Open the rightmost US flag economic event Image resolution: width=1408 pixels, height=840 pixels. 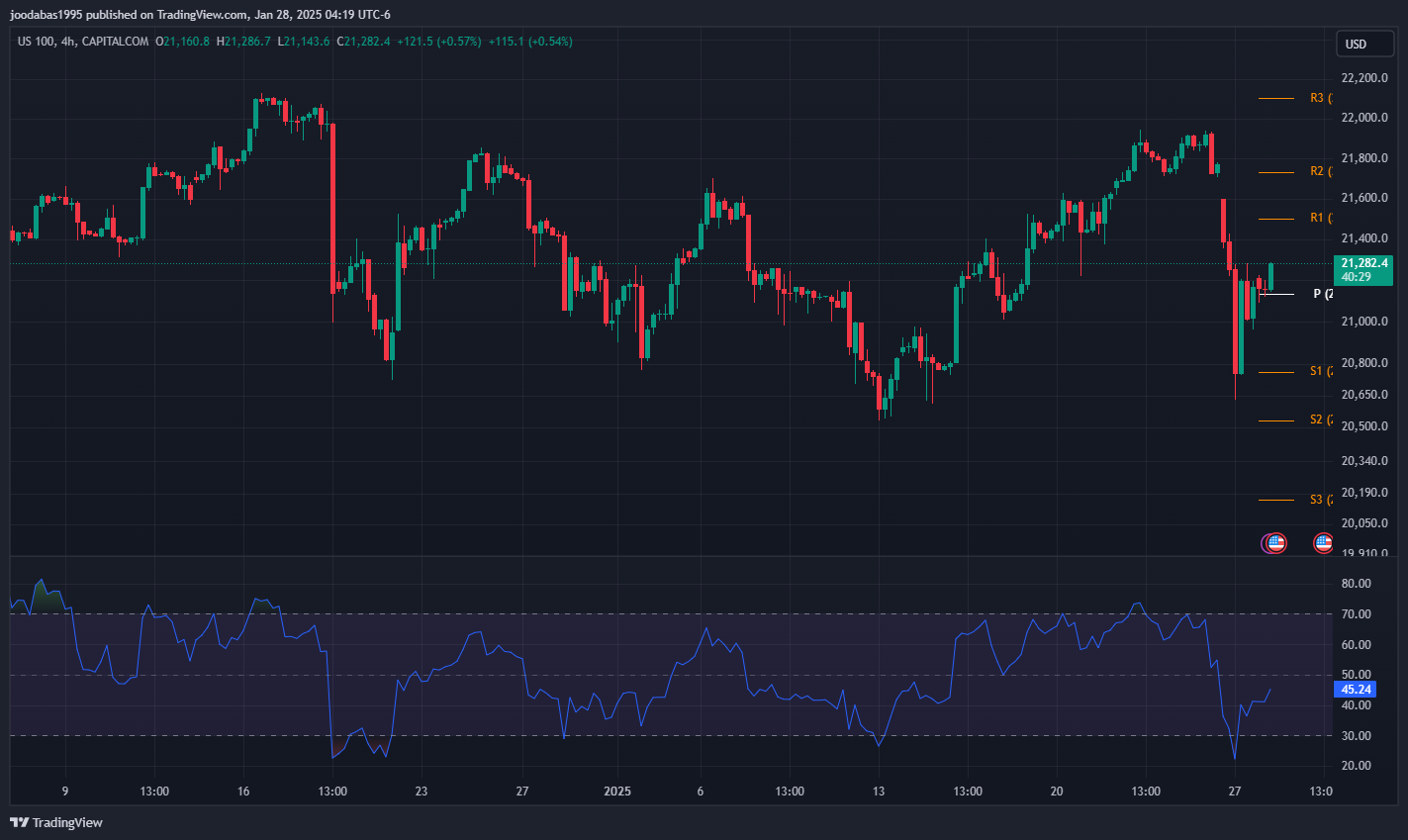point(1323,543)
